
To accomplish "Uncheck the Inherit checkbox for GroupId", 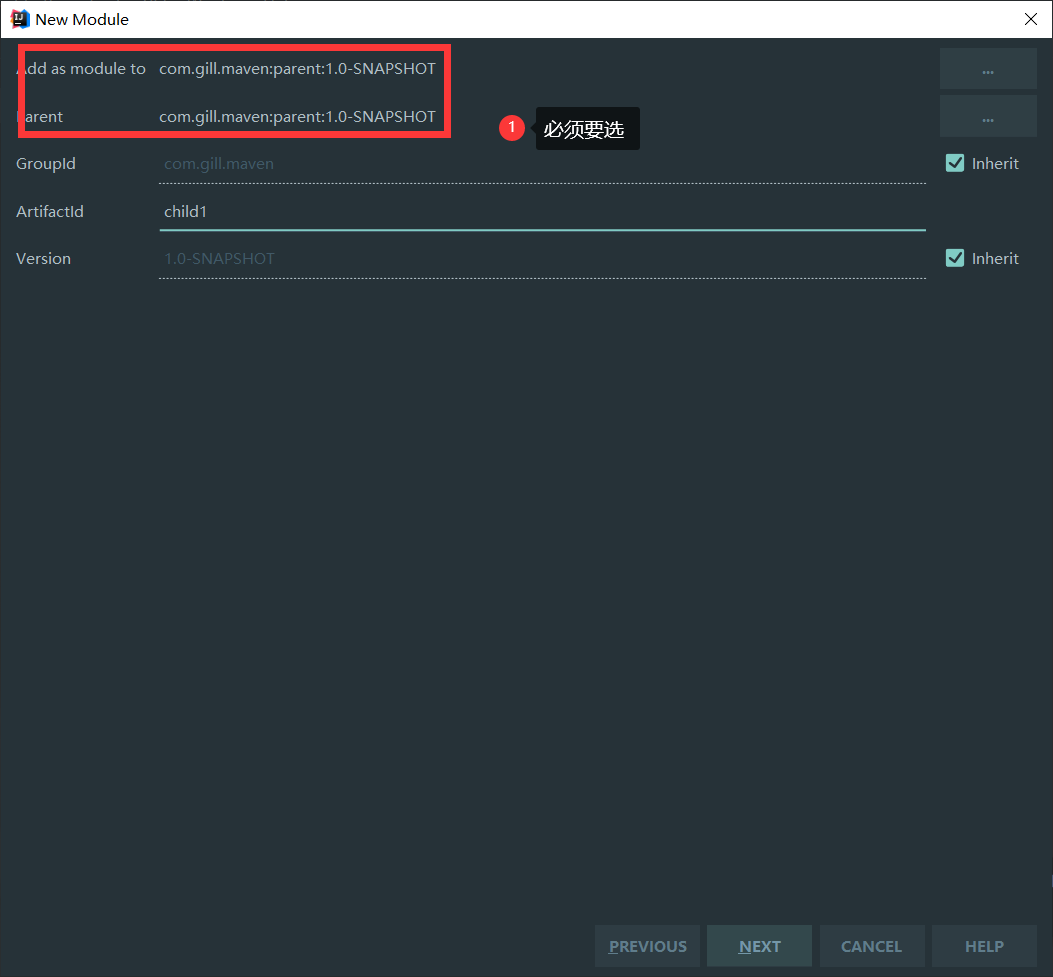I will 955,163.
